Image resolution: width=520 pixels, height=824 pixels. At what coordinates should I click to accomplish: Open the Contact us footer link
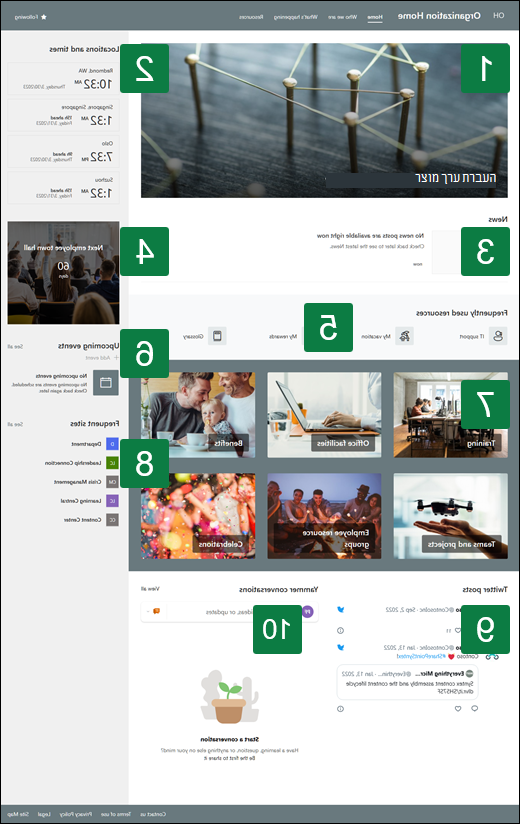153,814
